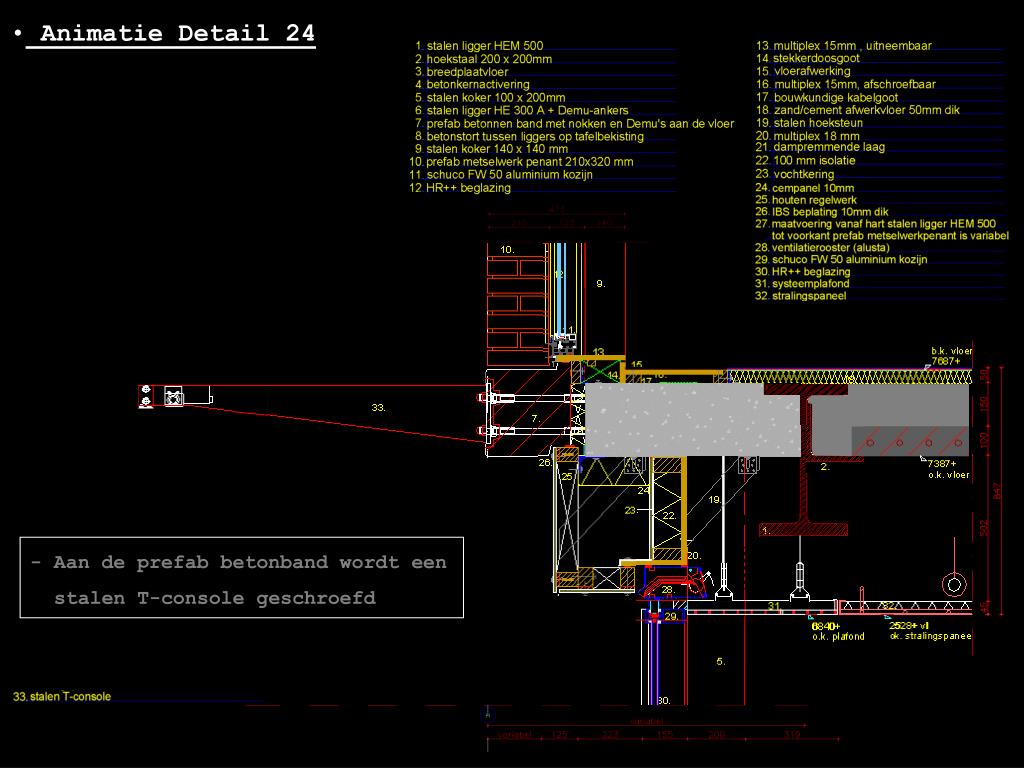This screenshot has height=768, width=1024.
Task: Click legend entry '31. systeemplafond'
Action: click(x=803, y=283)
